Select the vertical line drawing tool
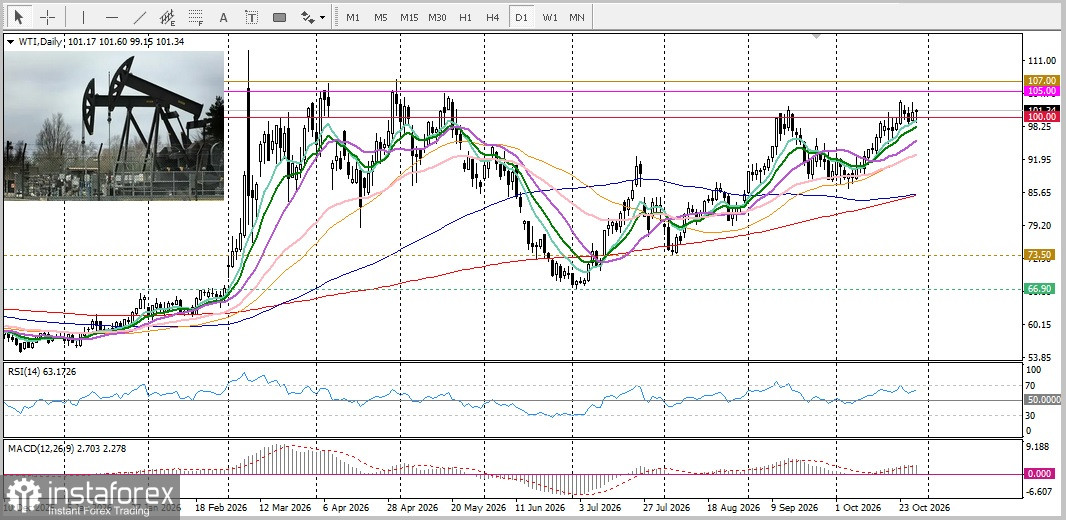This screenshot has width=1066, height=520. 84,17
